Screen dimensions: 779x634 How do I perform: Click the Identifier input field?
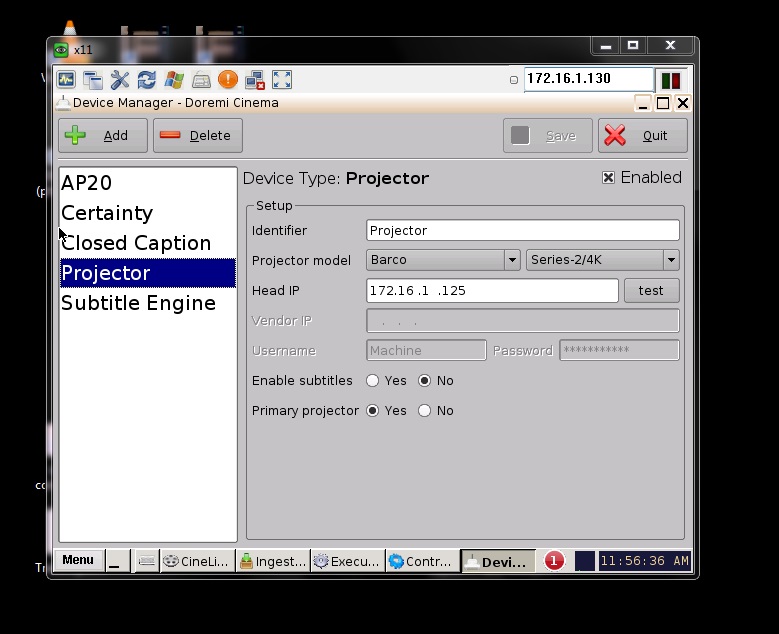523,231
